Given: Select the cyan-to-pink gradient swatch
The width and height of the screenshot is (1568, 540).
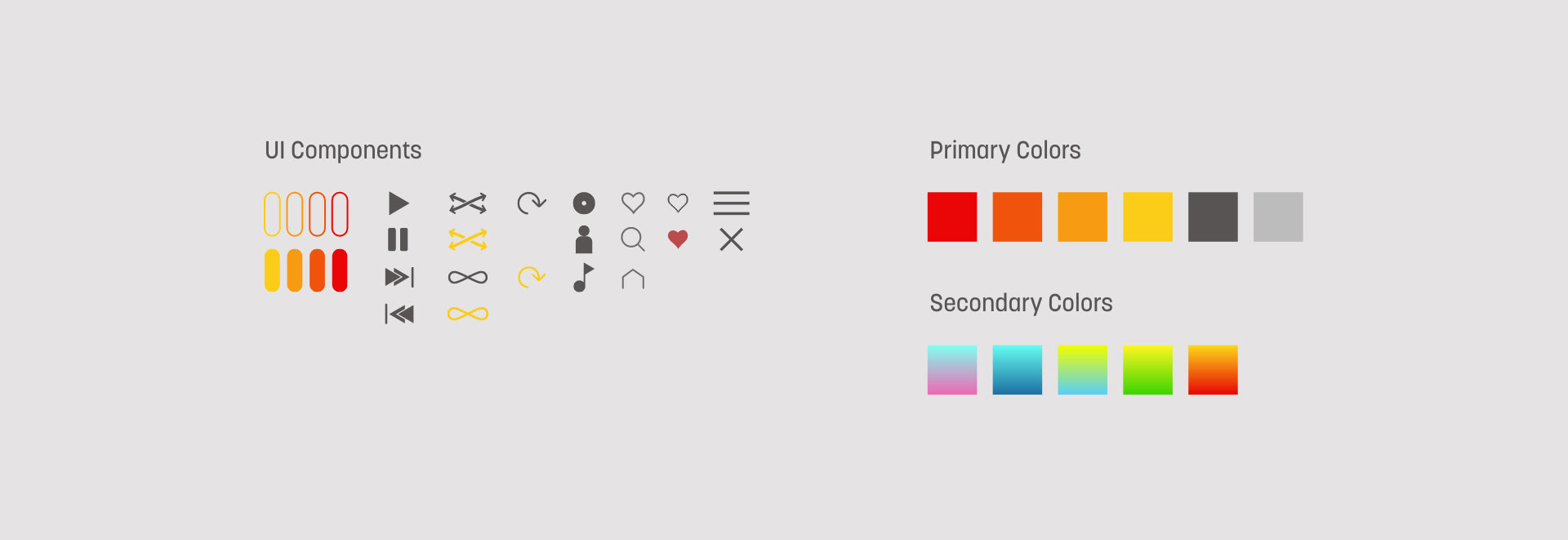Looking at the screenshot, I should click(952, 369).
